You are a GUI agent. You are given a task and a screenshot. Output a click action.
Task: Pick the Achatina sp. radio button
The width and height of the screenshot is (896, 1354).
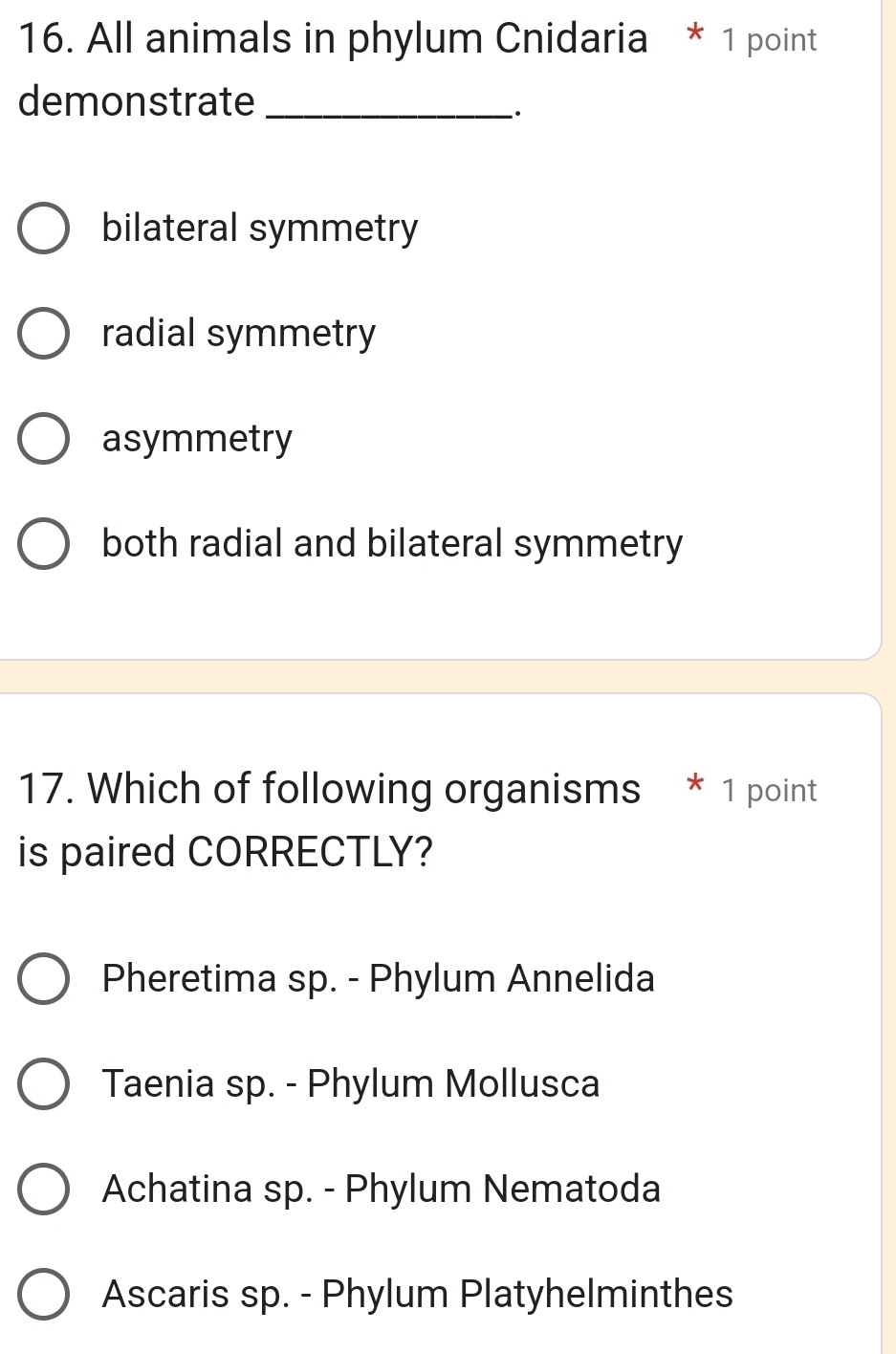pos(43,1190)
